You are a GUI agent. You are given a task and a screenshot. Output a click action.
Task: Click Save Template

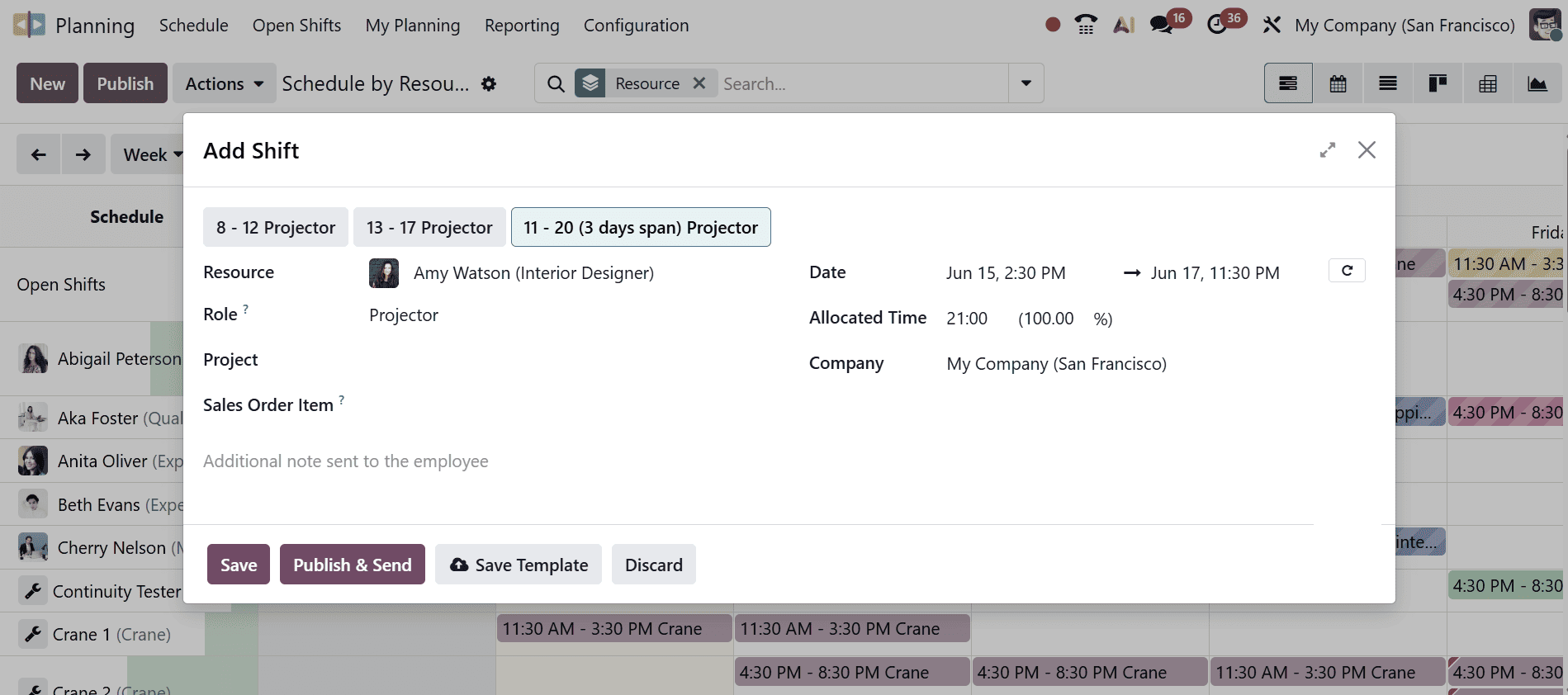tap(519, 565)
